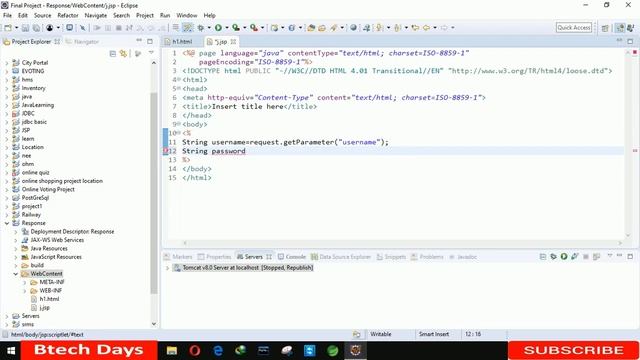
Task: Open Edge browser from taskbar
Action: pos(218,351)
